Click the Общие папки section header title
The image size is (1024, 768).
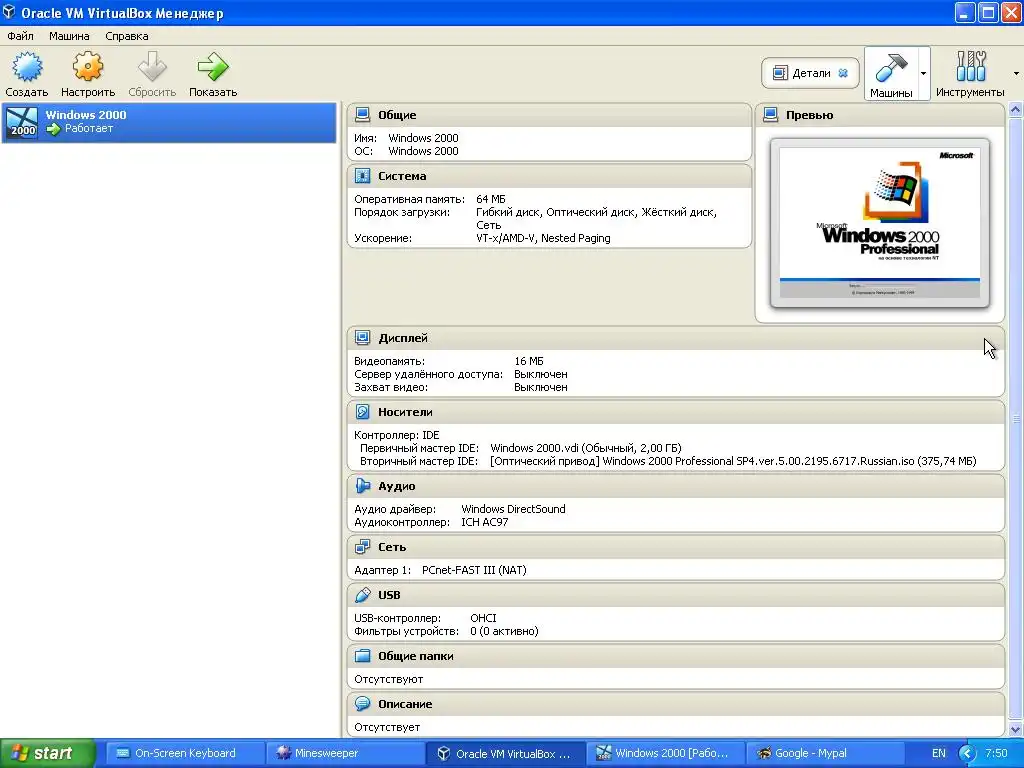pyautogui.click(x=415, y=656)
